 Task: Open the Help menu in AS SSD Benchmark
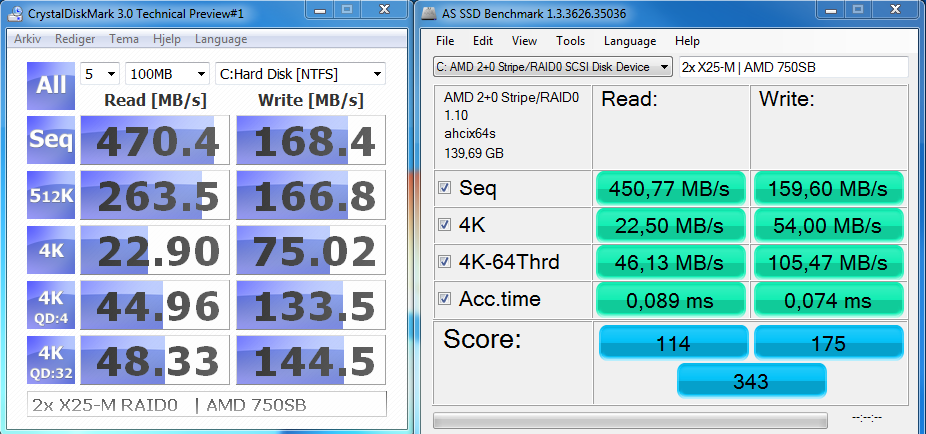(x=687, y=41)
